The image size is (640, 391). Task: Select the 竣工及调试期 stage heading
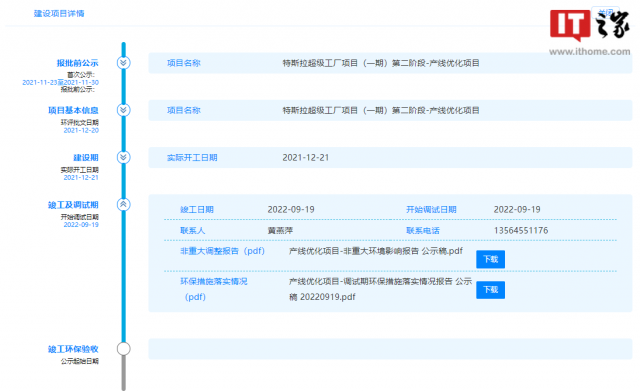coord(73,205)
